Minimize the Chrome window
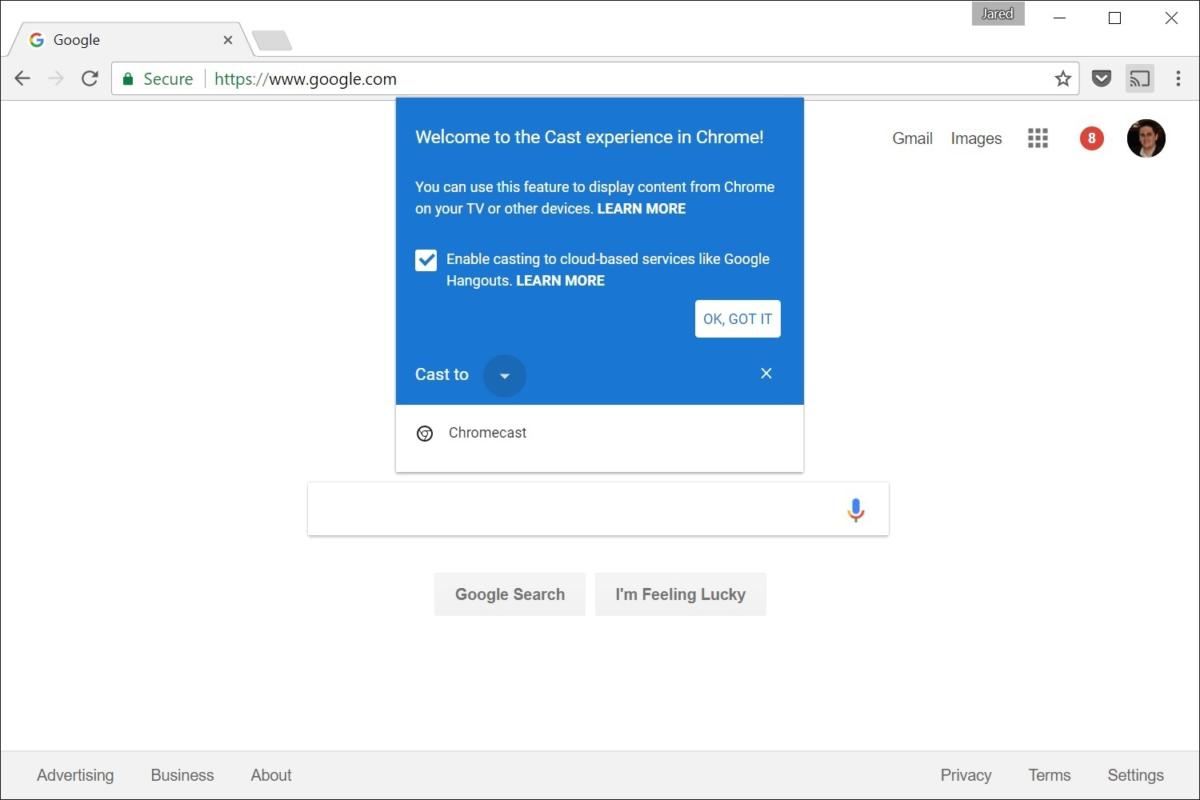Screen dimensions: 1200x800 [1059, 18]
